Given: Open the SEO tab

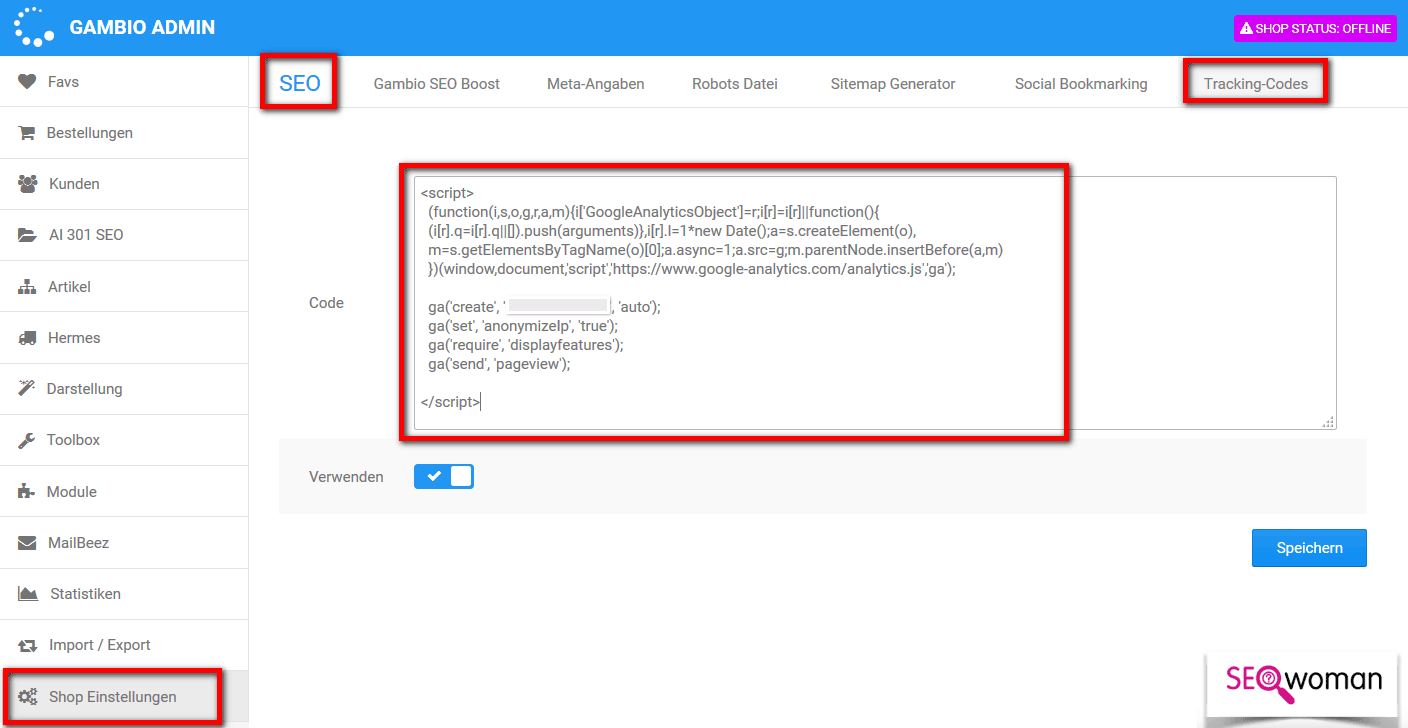Looking at the screenshot, I should pyautogui.click(x=300, y=84).
